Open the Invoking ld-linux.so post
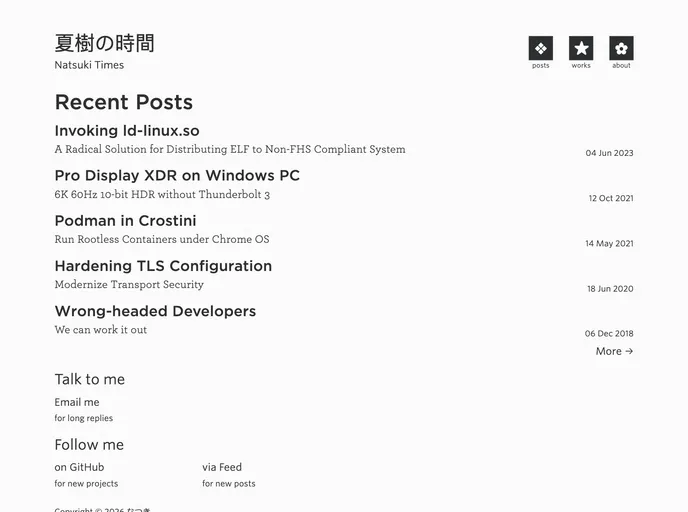 coord(127,131)
